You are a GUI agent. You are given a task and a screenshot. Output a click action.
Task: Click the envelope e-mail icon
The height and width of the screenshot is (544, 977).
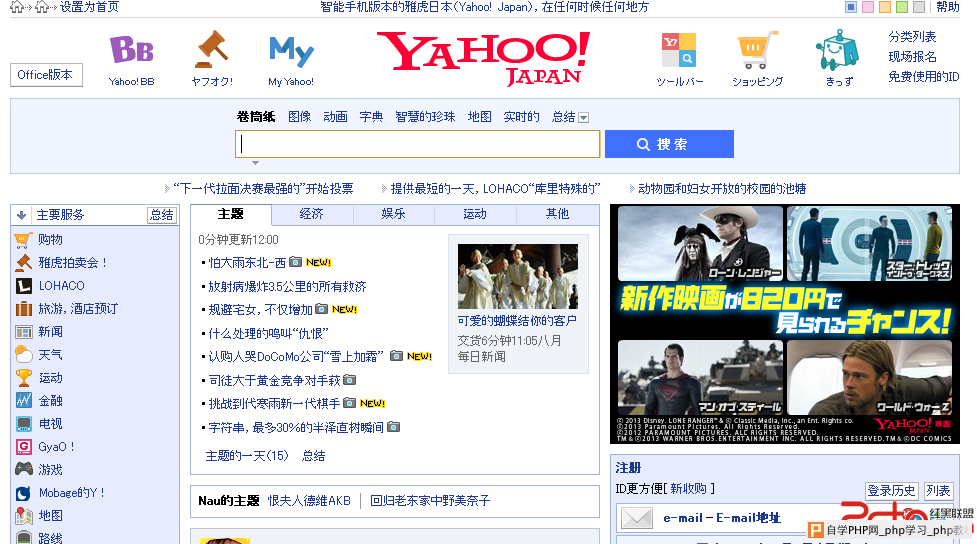(637, 518)
